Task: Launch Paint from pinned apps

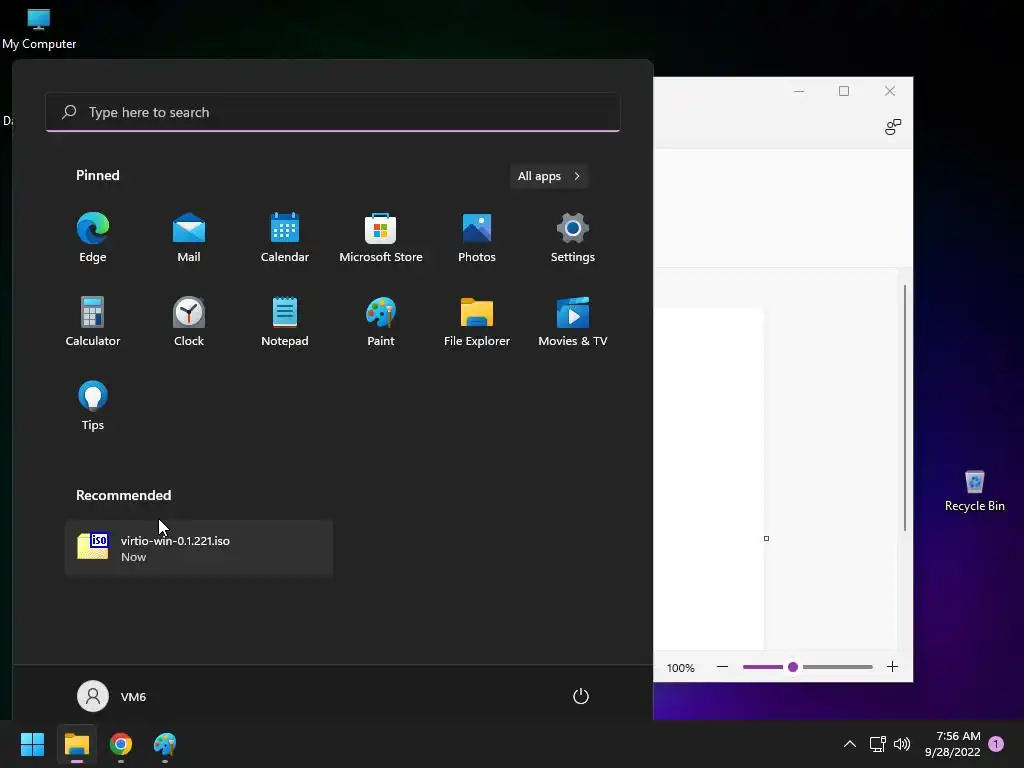Action: coord(381,321)
